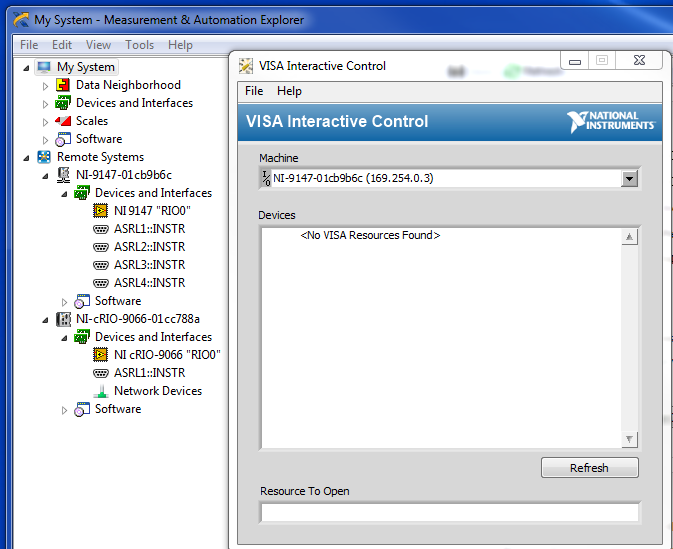
Task: Click the NI 9147 "RIO0" device icon
Action: click(100, 211)
